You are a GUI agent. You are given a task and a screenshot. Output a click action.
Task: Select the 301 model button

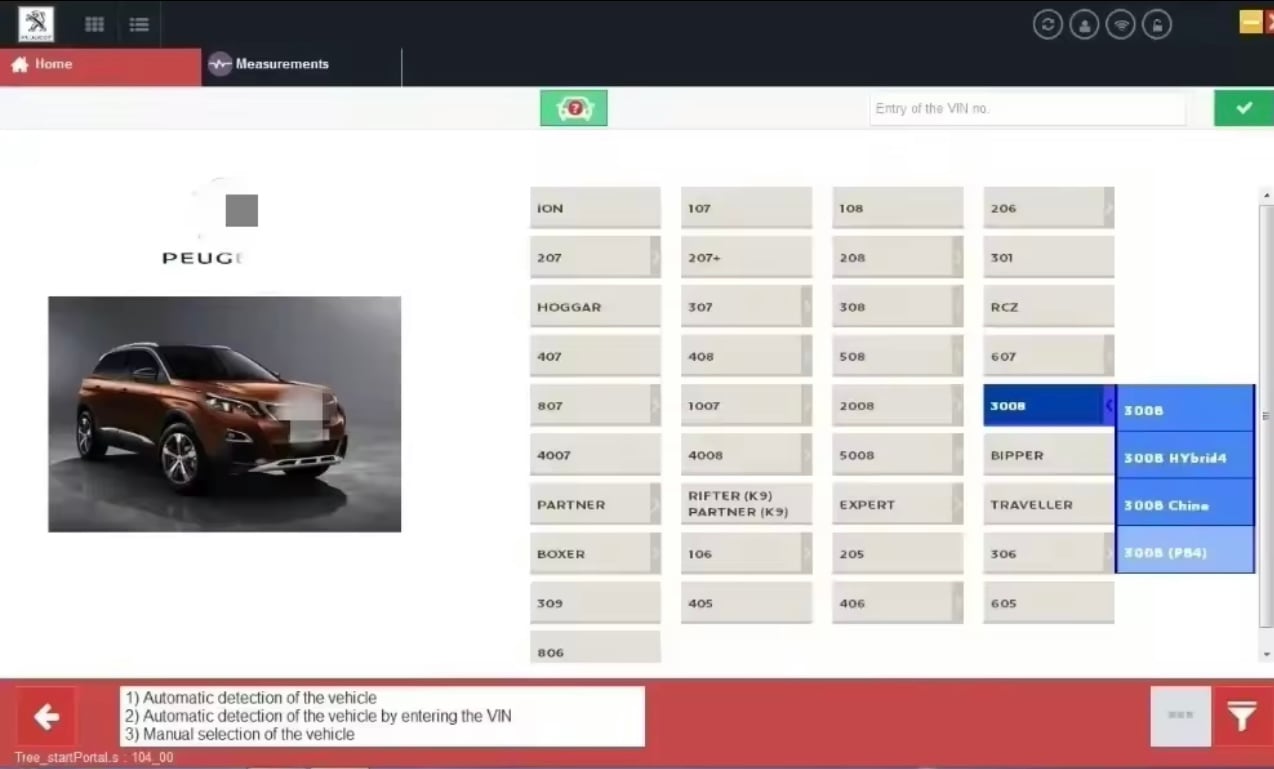pos(1048,257)
